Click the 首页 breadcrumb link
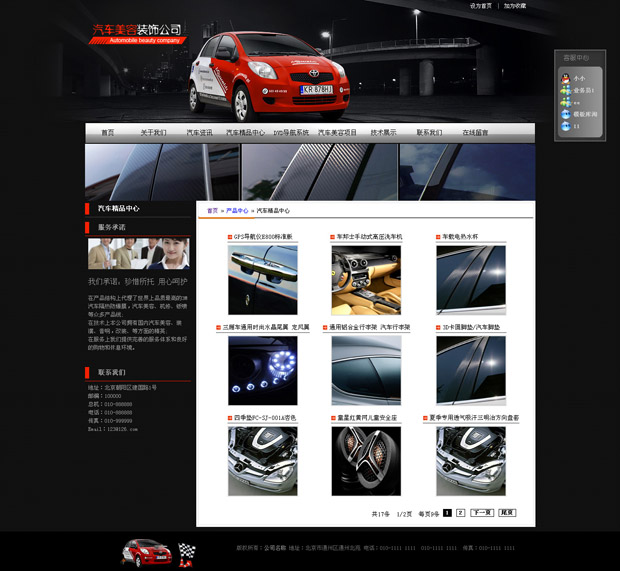This screenshot has width=620, height=571. (213, 211)
